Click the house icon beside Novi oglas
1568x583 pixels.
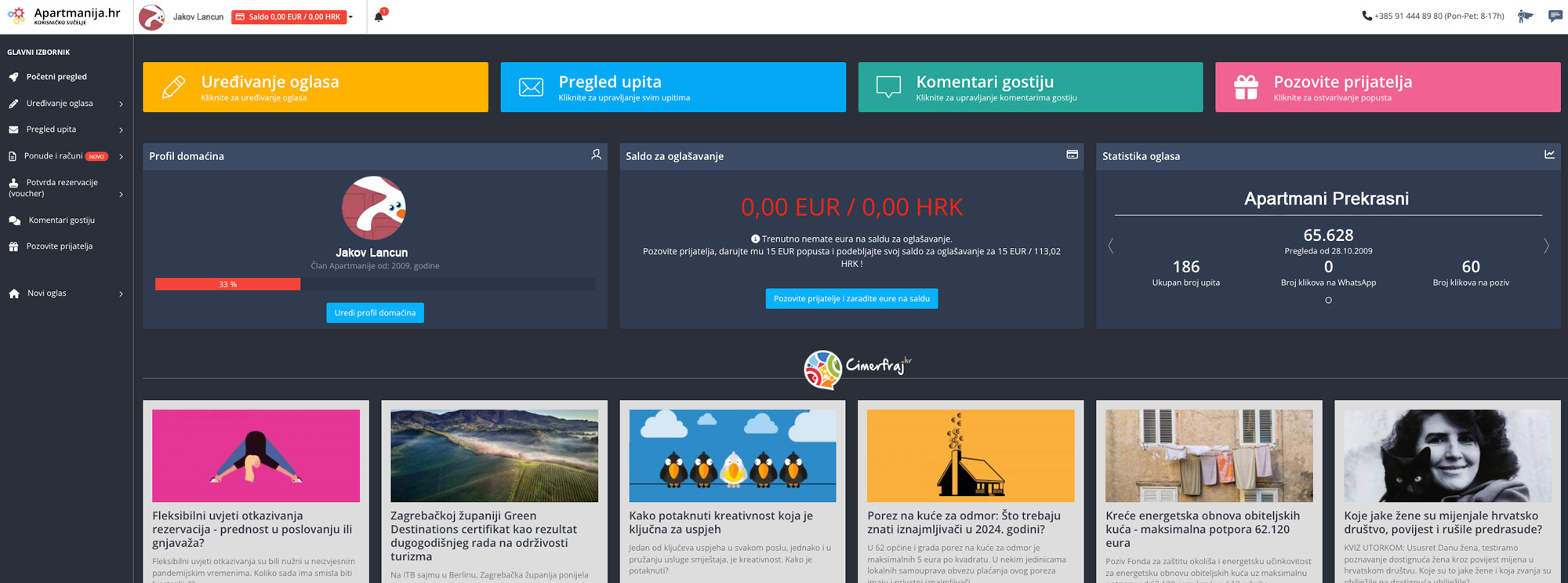point(14,293)
